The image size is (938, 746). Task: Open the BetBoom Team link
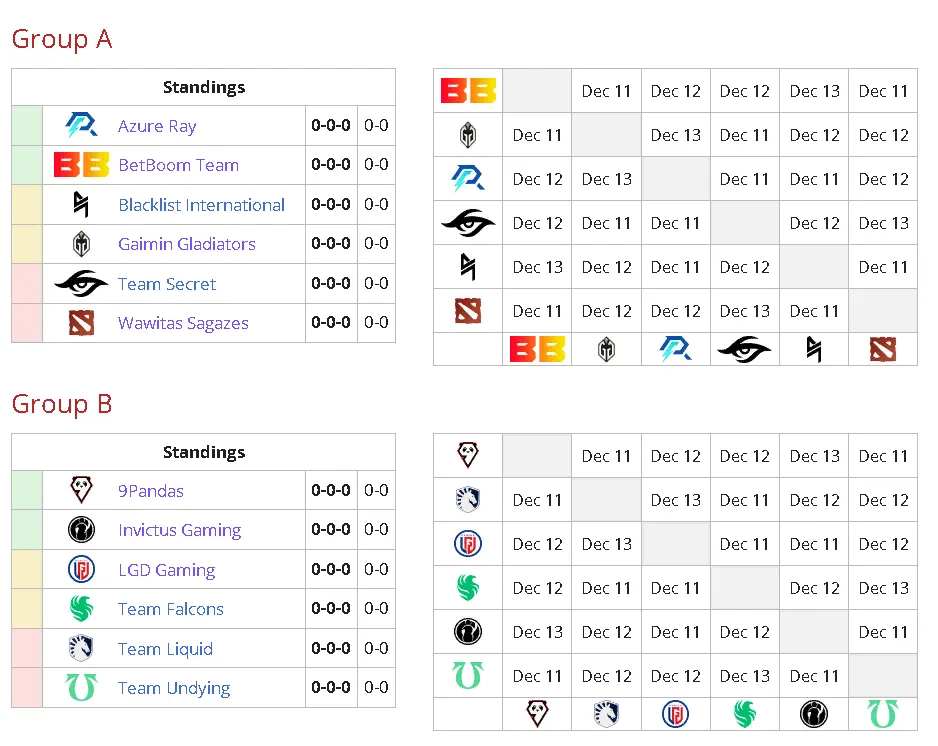tap(179, 165)
